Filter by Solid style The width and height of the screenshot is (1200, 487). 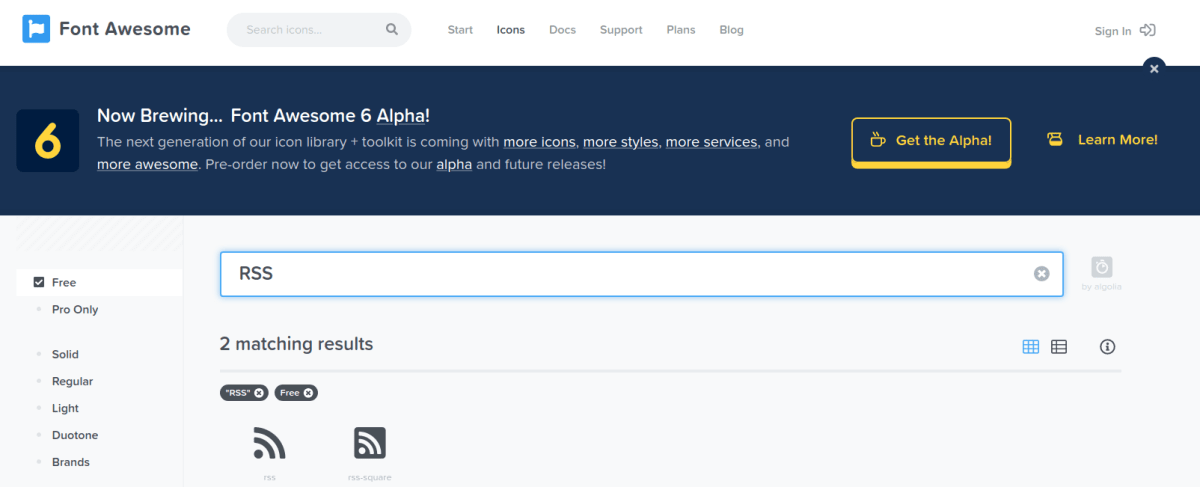click(65, 354)
